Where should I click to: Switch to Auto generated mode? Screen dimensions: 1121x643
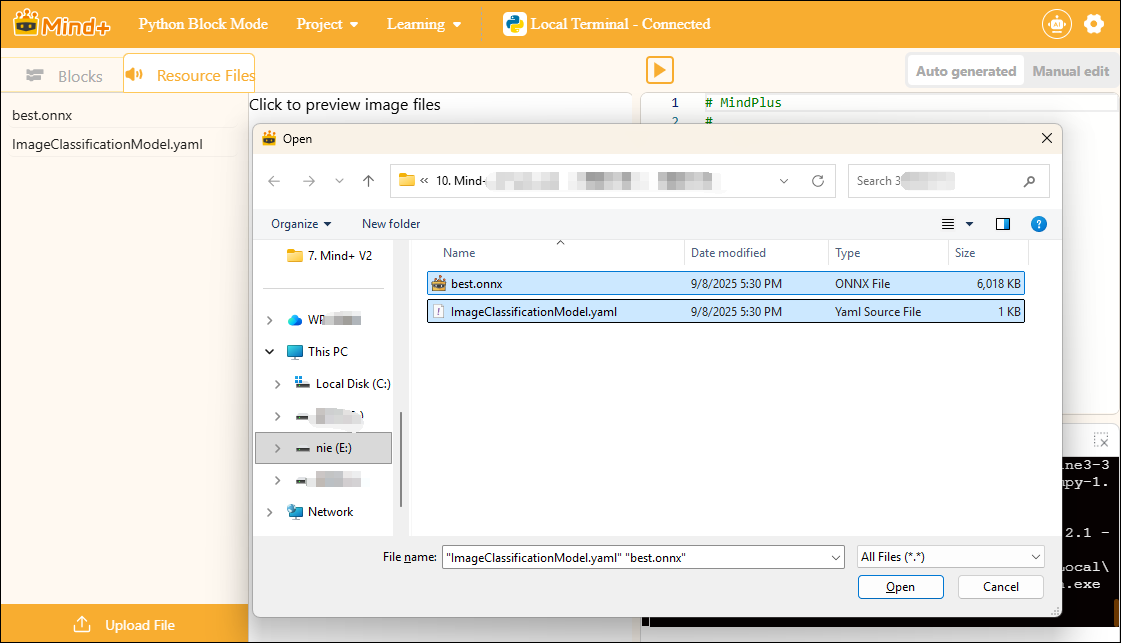point(965,71)
